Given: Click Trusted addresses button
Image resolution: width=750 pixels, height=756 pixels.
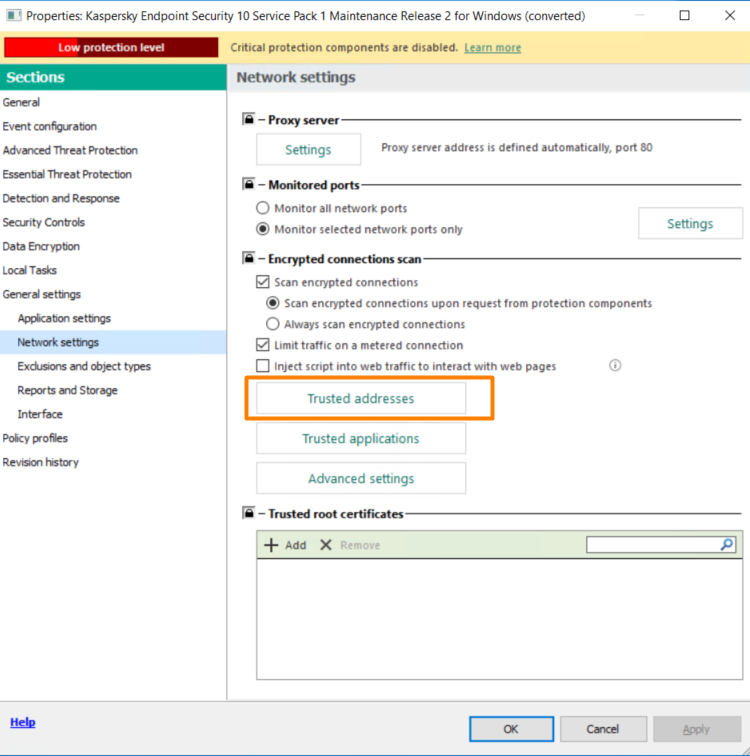Looking at the screenshot, I should (361, 398).
